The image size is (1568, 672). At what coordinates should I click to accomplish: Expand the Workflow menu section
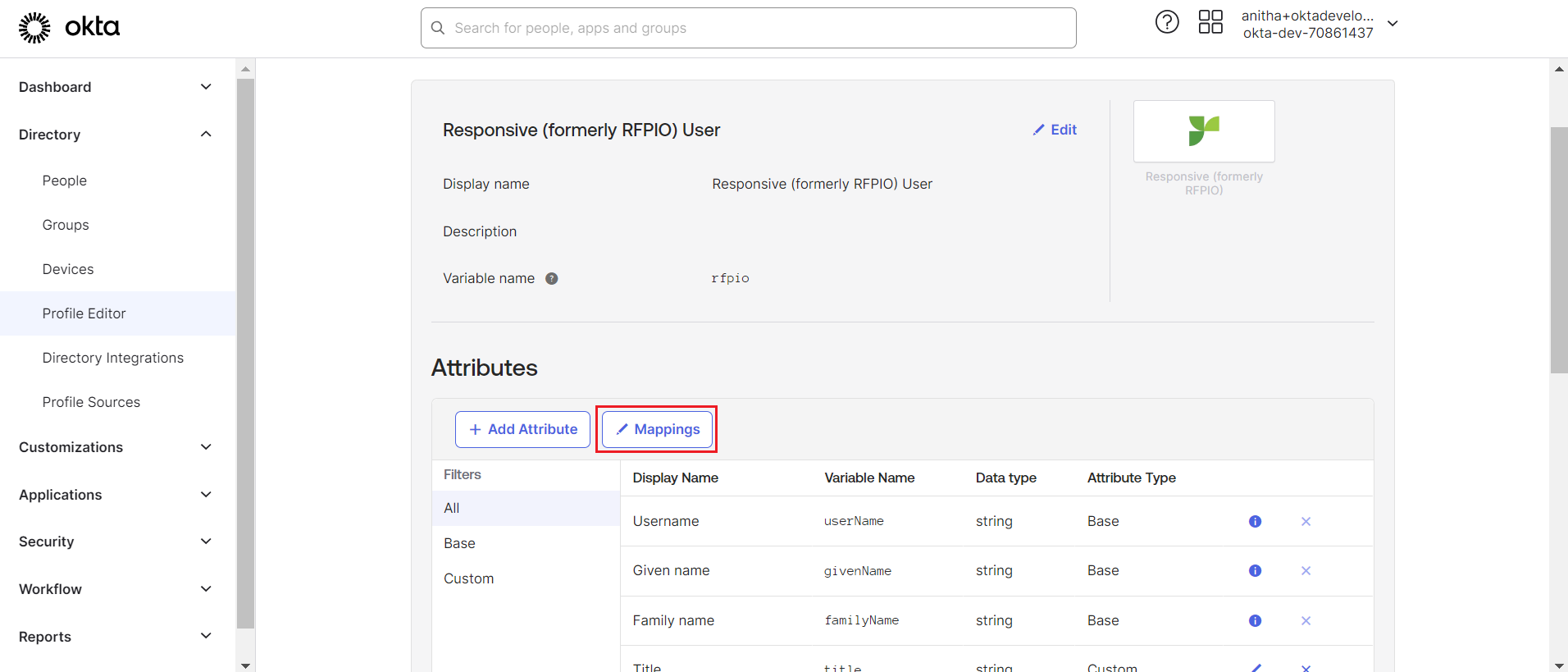point(206,589)
